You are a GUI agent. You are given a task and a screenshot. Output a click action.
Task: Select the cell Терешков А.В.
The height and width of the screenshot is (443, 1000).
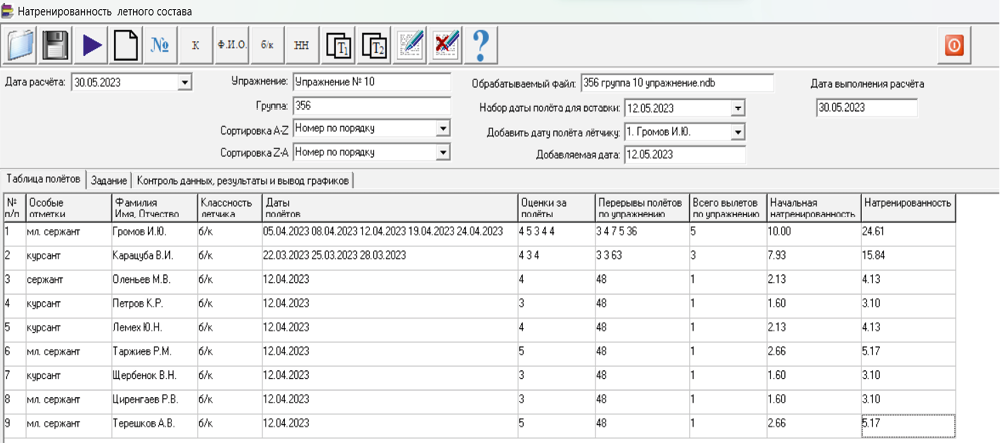click(x=152, y=425)
